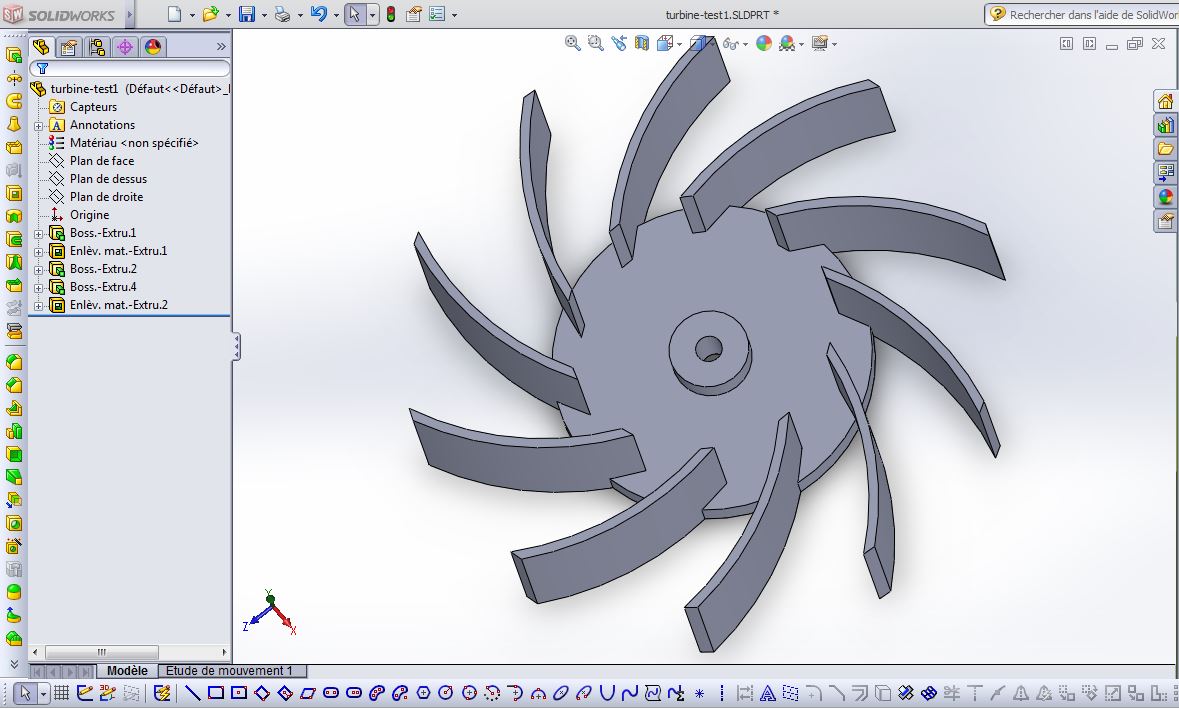
Task: Switch to the Etude de mouvement 1 tab
Action: (x=231, y=670)
